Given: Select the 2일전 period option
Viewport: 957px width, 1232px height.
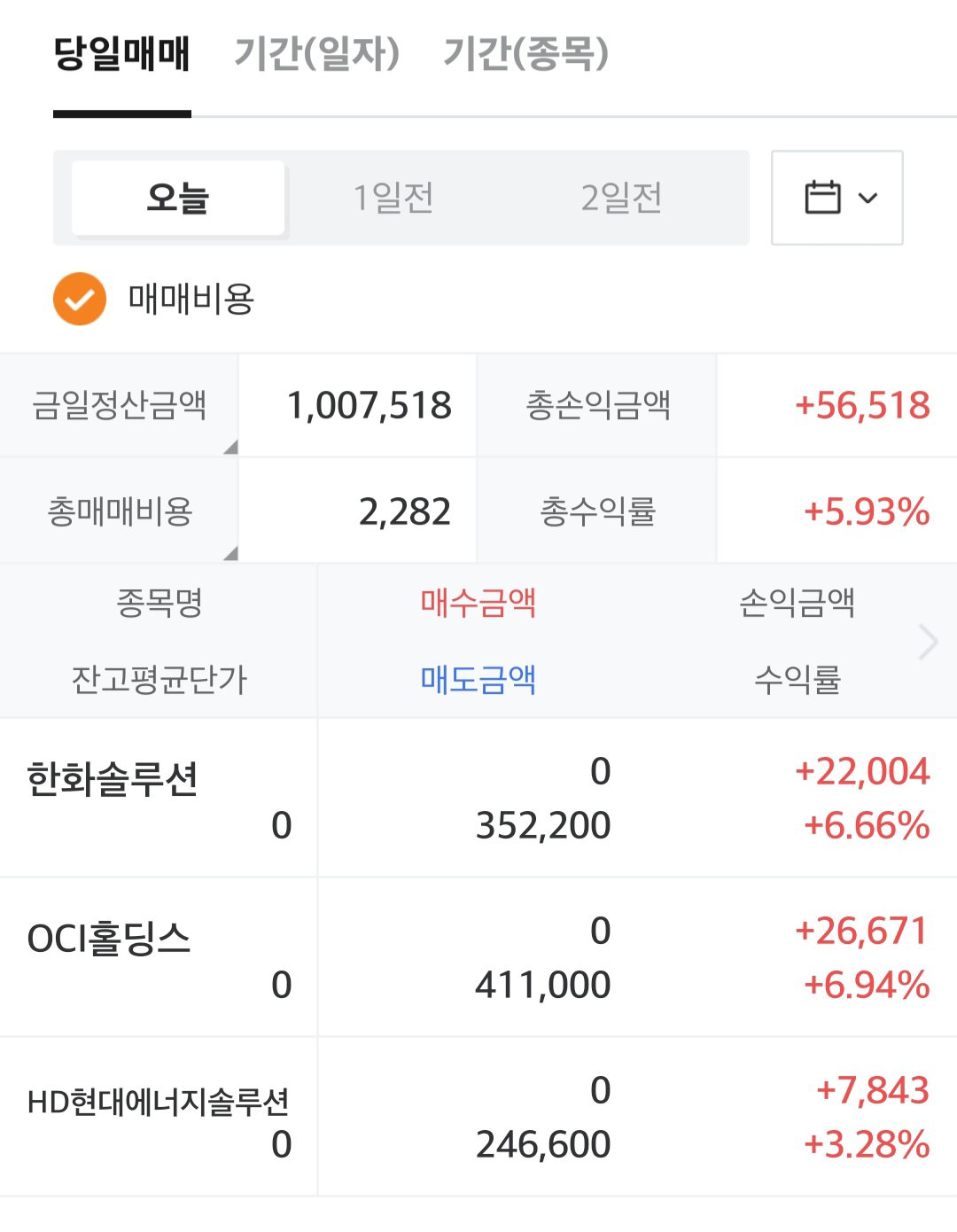Looking at the screenshot, I should pyautogui.click(x=621, y=198).
